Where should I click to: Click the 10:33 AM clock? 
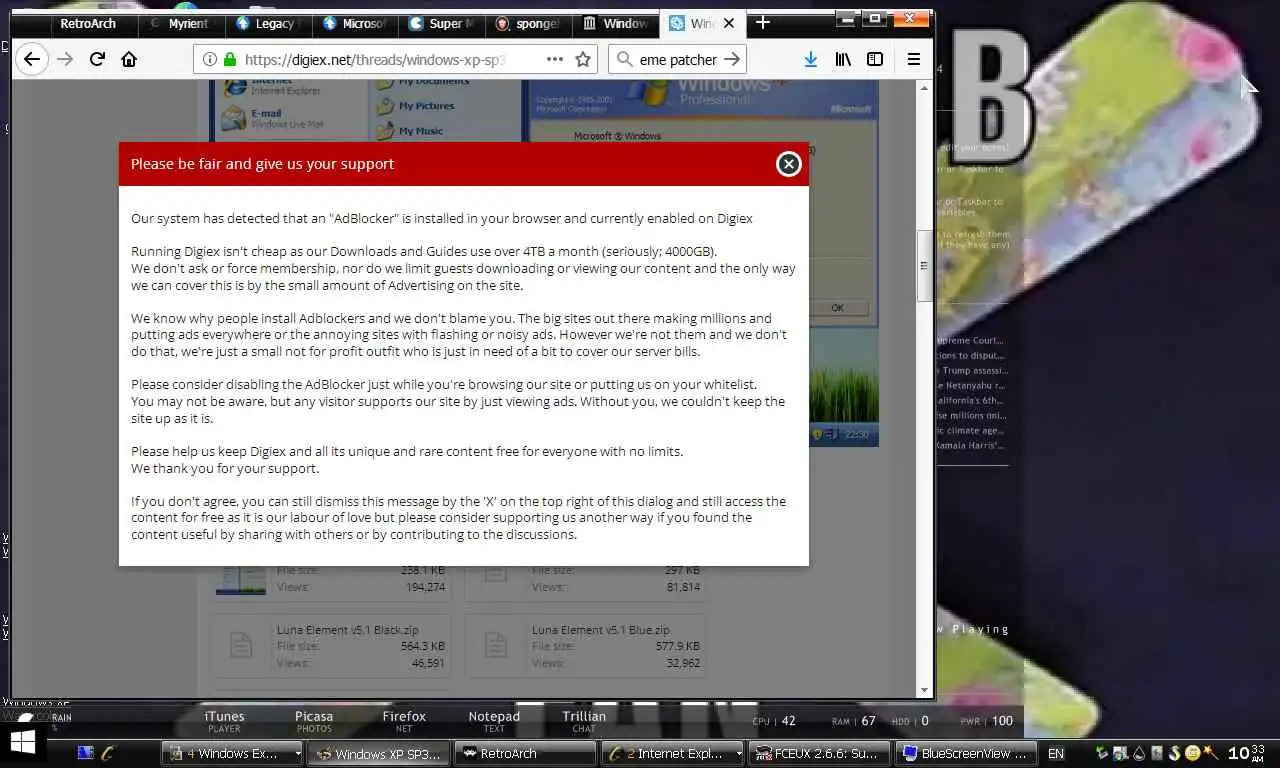click(1246, 752)
